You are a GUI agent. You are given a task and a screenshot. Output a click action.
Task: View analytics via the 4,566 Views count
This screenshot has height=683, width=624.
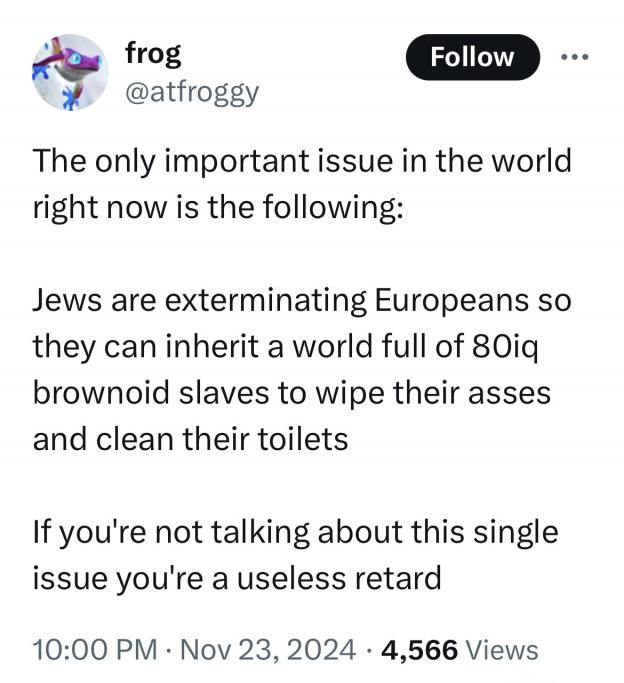(459, 650)
